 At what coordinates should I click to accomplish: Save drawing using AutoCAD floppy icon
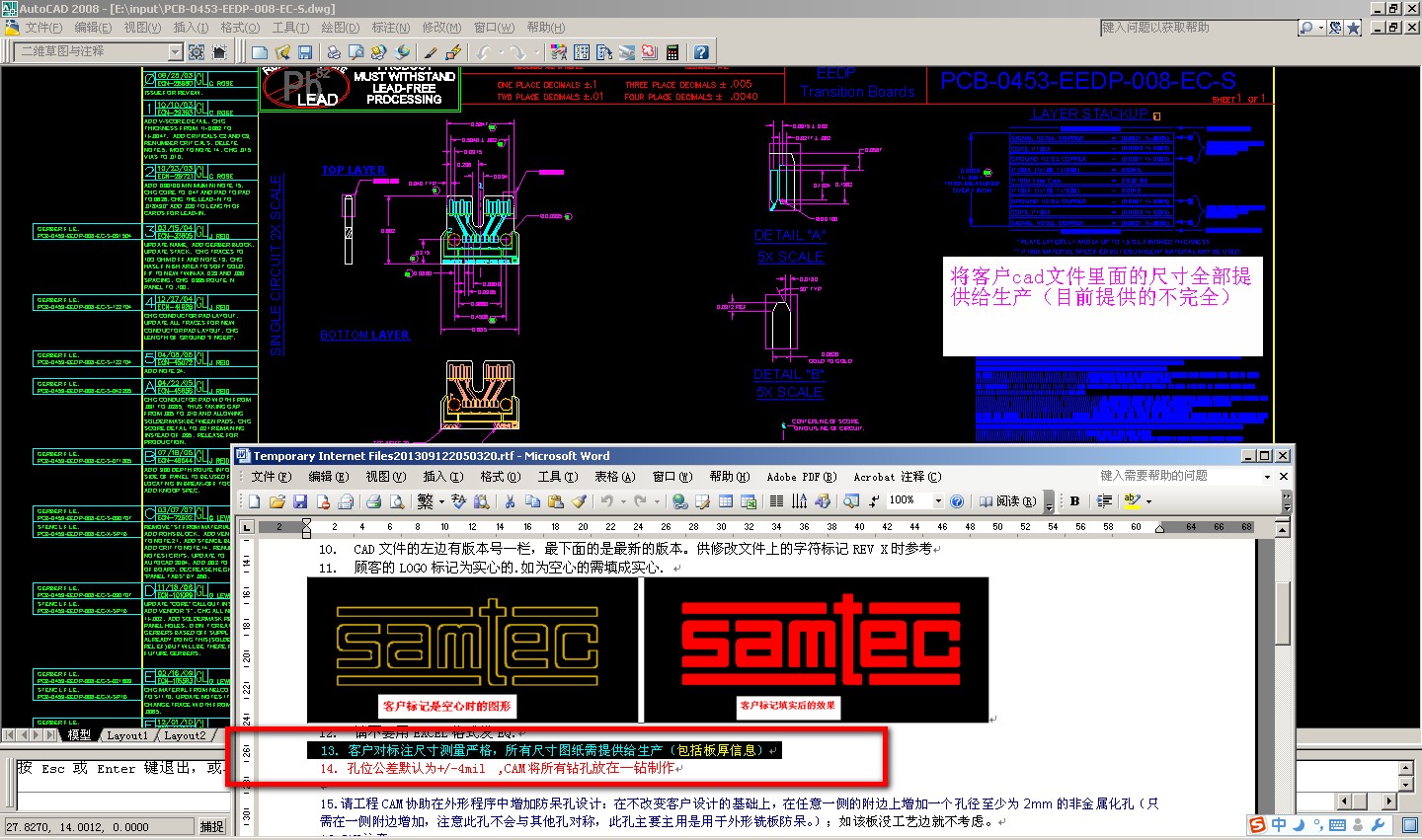[304, 51]
